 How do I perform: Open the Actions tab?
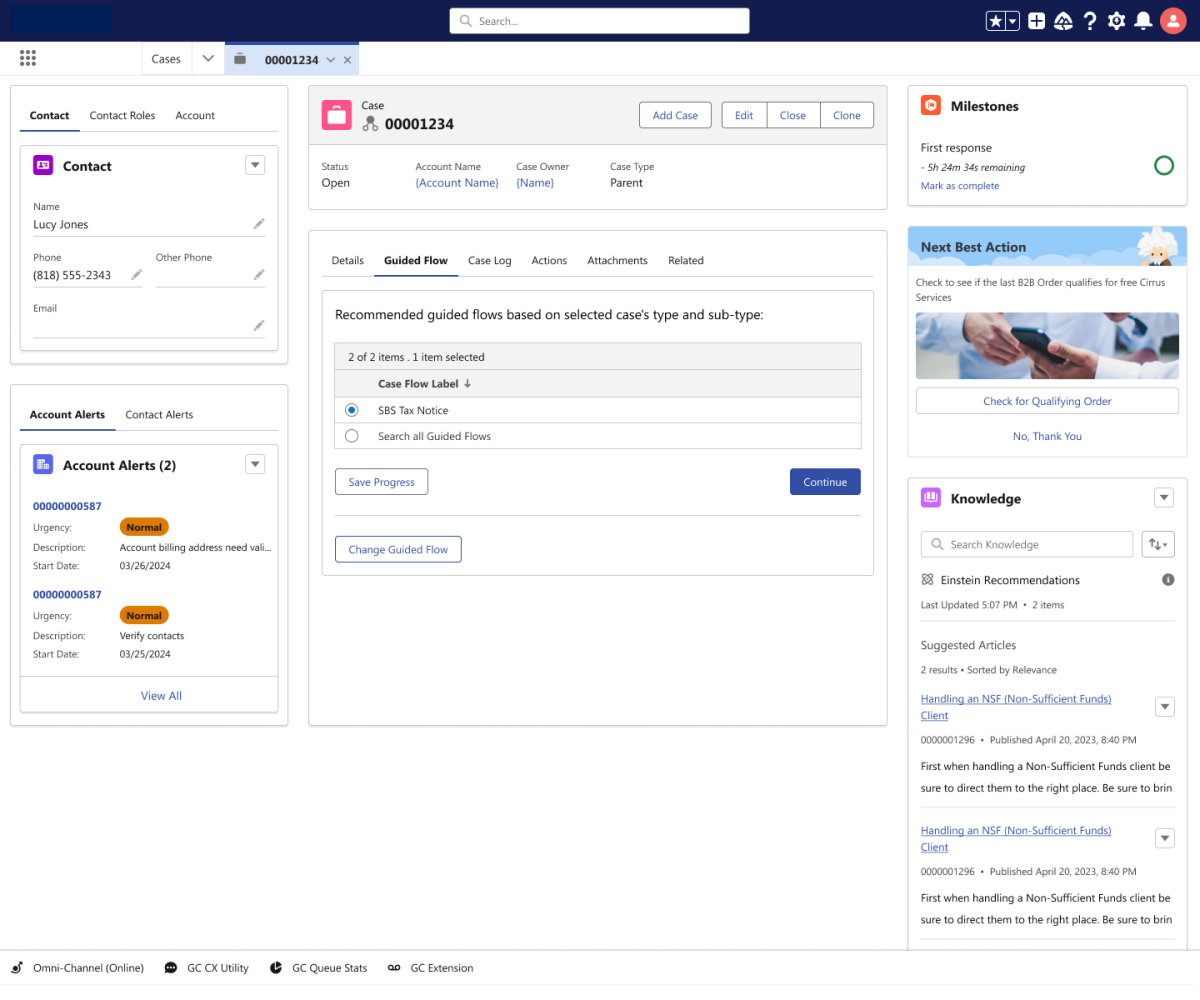coord(549,260)
